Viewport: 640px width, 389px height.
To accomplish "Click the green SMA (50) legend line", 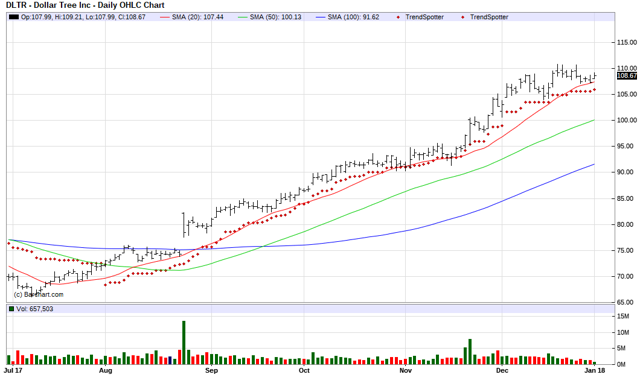I will (x=242, y=17).
